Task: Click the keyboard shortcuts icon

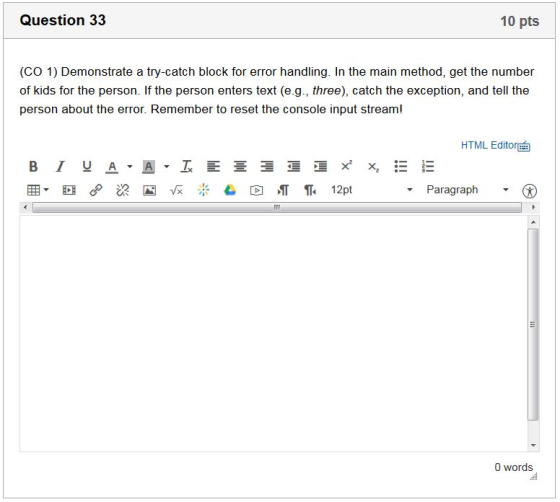Action: [x=524, y=146]
